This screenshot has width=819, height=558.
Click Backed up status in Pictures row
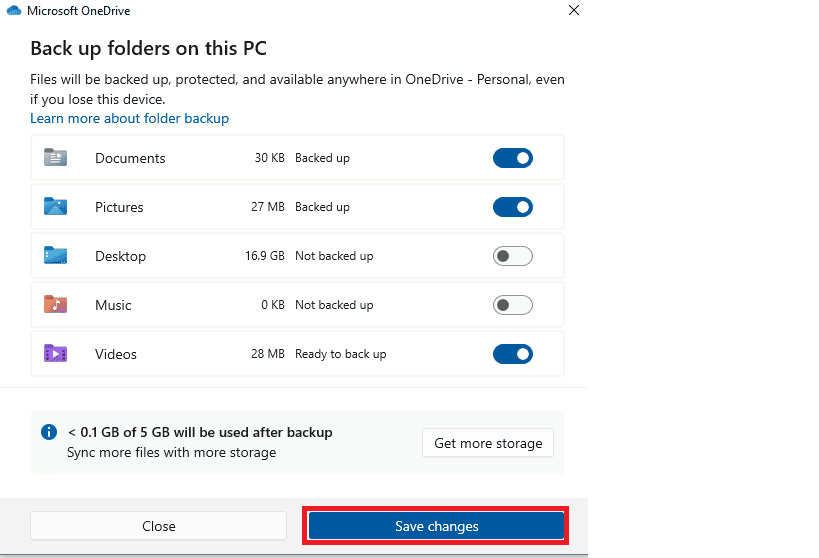pos(322,207)
